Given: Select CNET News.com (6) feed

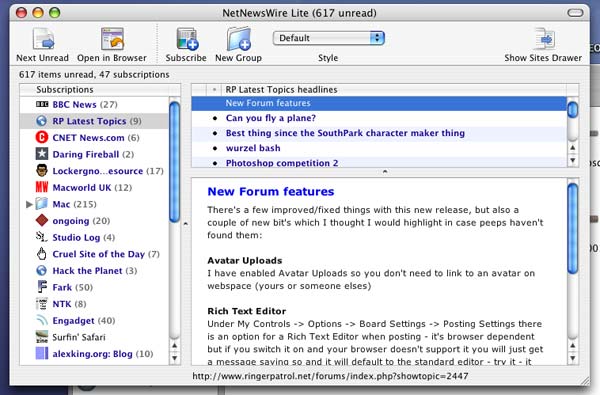Looking at the screenshot, I should click(x=94, y=137).
